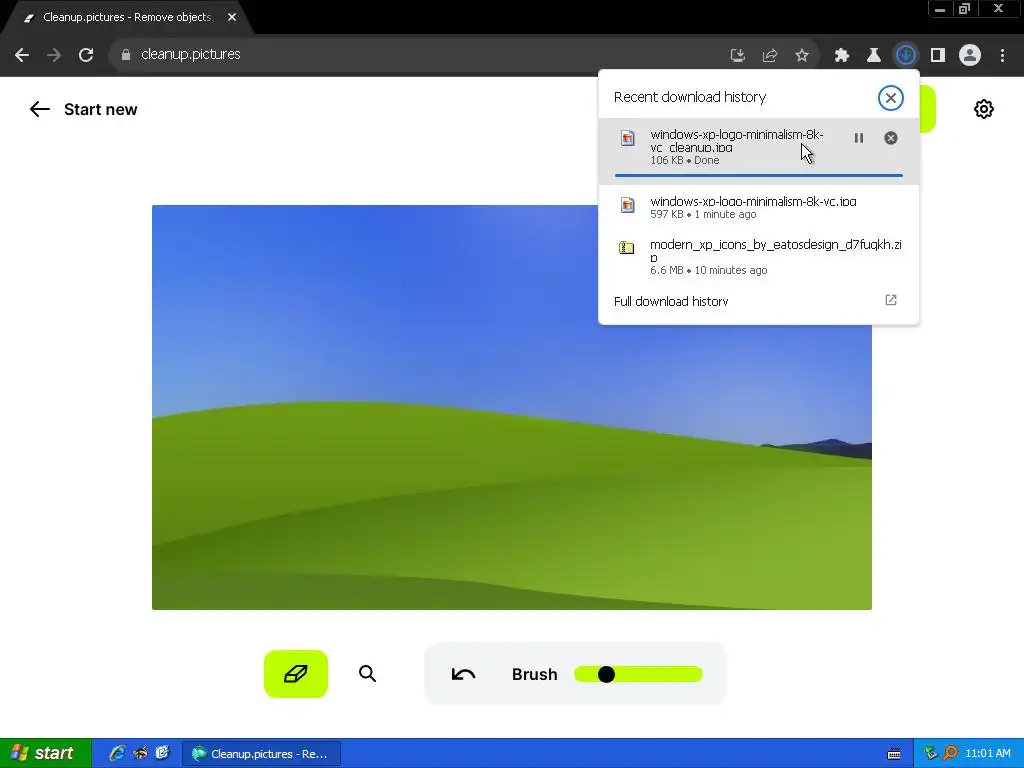Toggle the Downloads toolbar icon

point(906,55)
